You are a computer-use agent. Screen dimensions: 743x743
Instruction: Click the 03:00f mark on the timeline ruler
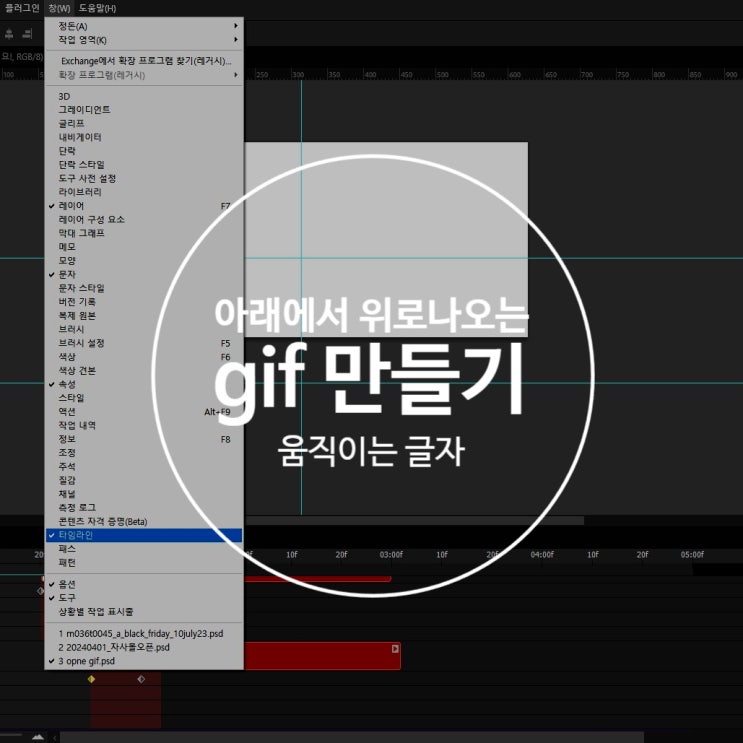[x=391, y=554]
